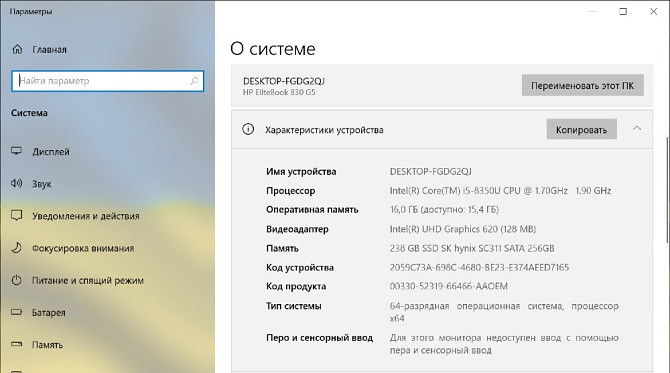
Task: Open the Дисплей settings page
Action: coord(51,152)
